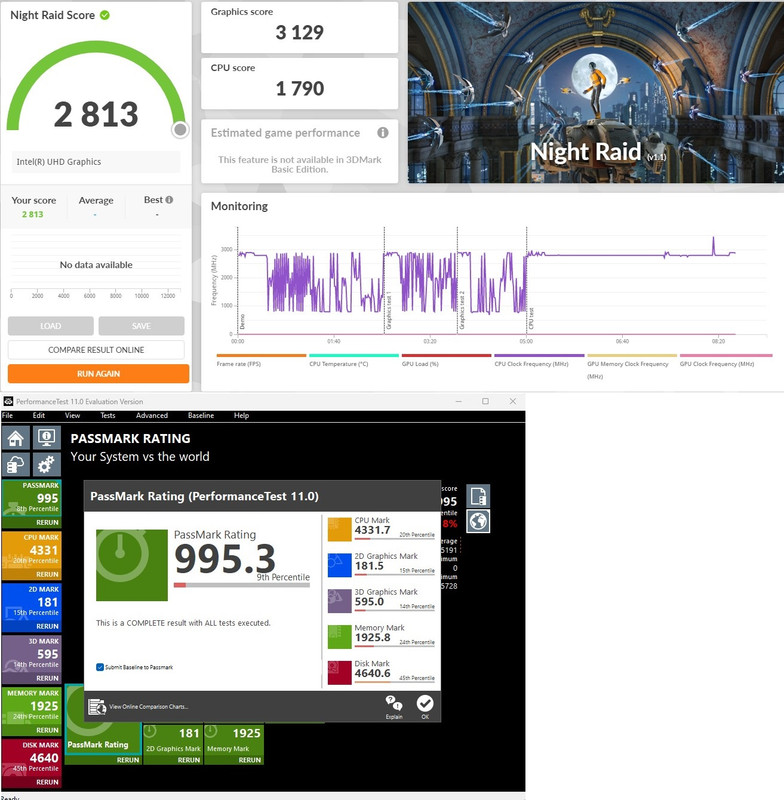This screenshot has height=800, width=784.
Task: Open the Tests menu
Action: click(x=108, y=415)
